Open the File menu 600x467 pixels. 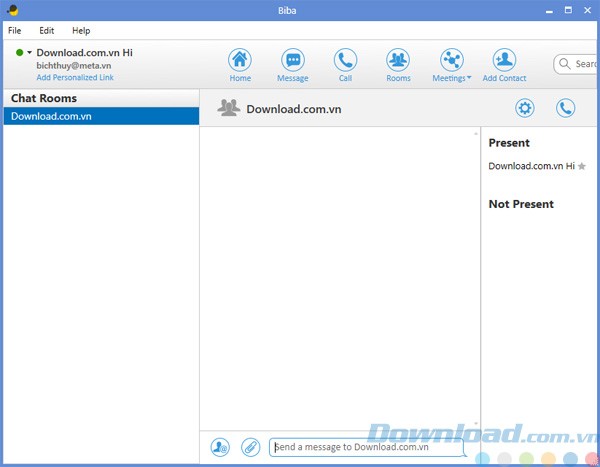[x=15, y=31]
